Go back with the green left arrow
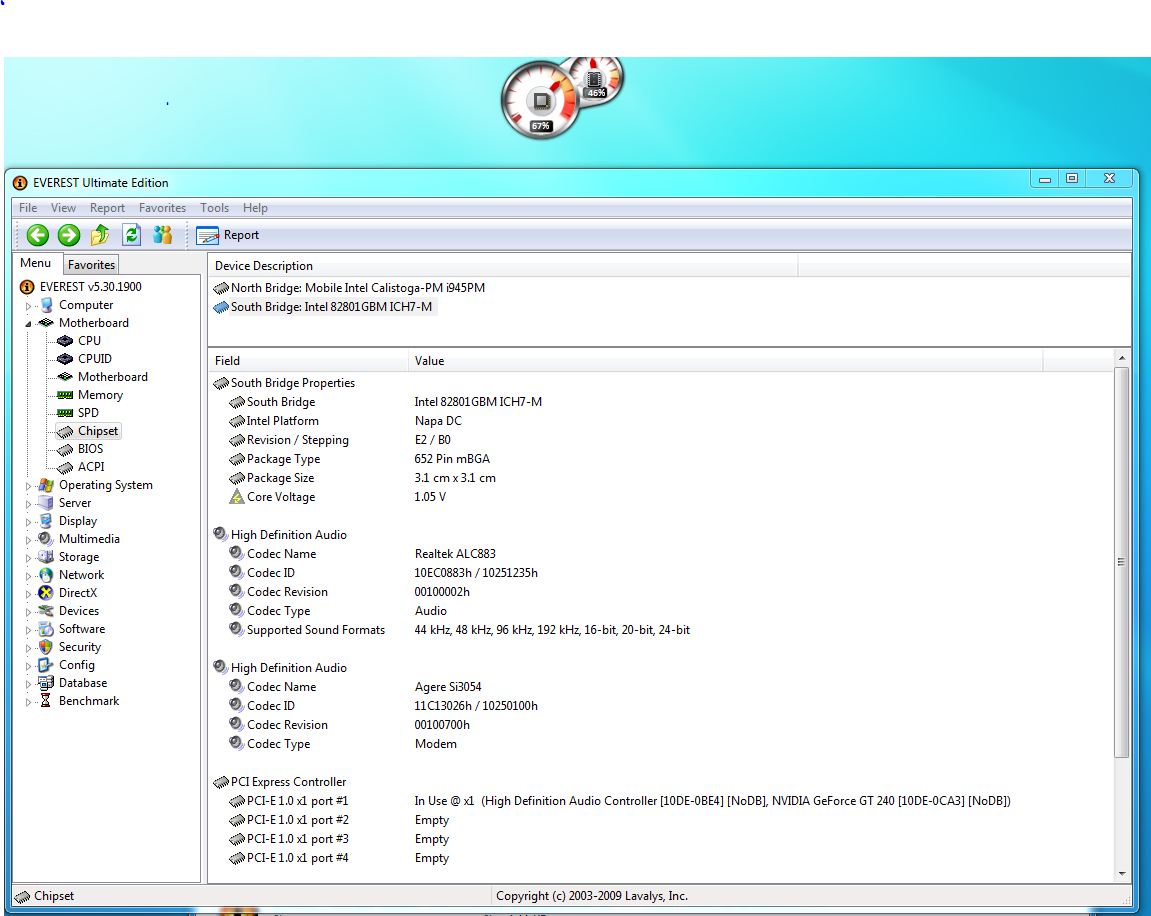 [x=37, y=235]
